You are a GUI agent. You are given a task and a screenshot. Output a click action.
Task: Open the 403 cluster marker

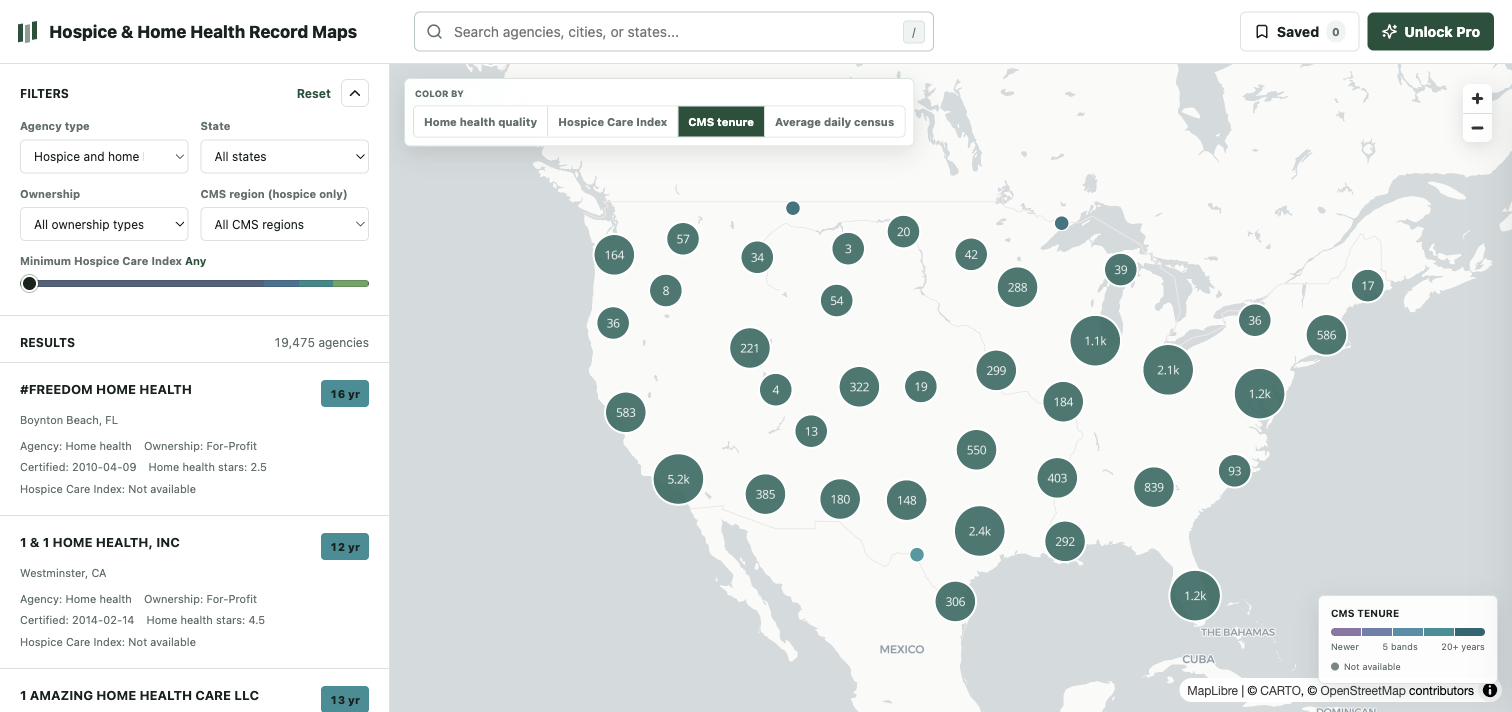tap(1057, 478)
